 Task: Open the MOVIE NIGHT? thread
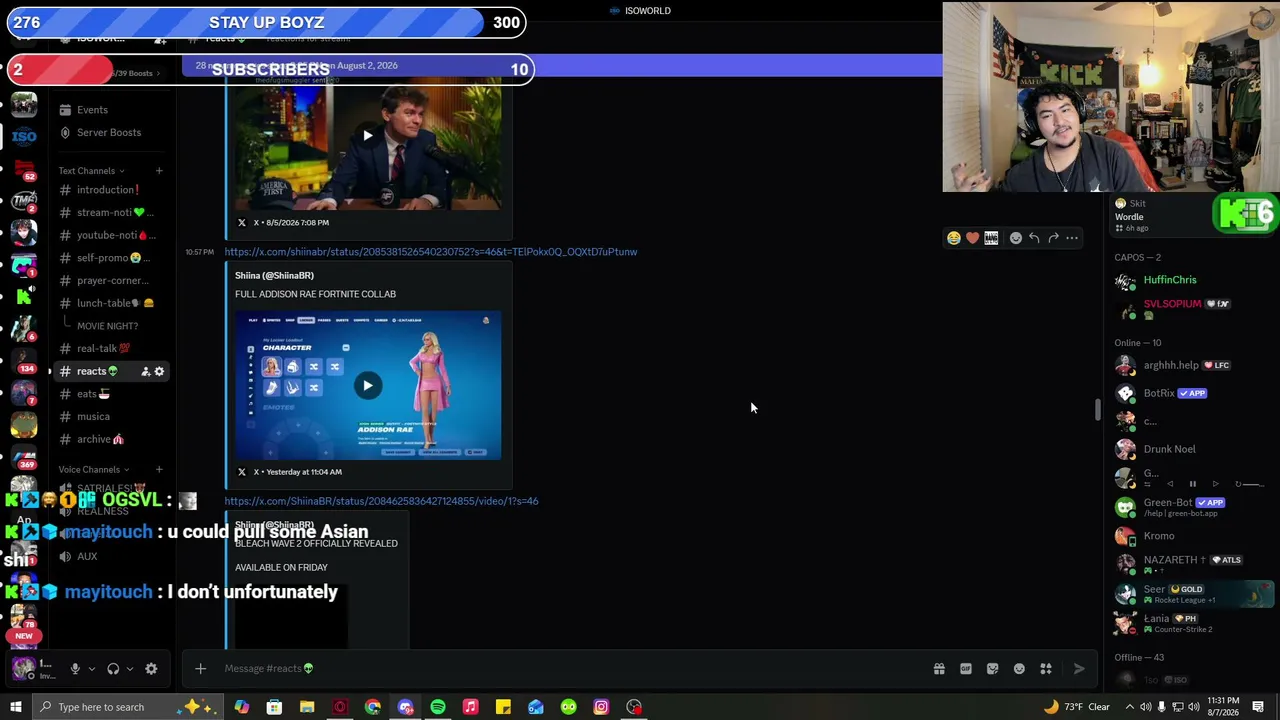click(x=107, y=326)
